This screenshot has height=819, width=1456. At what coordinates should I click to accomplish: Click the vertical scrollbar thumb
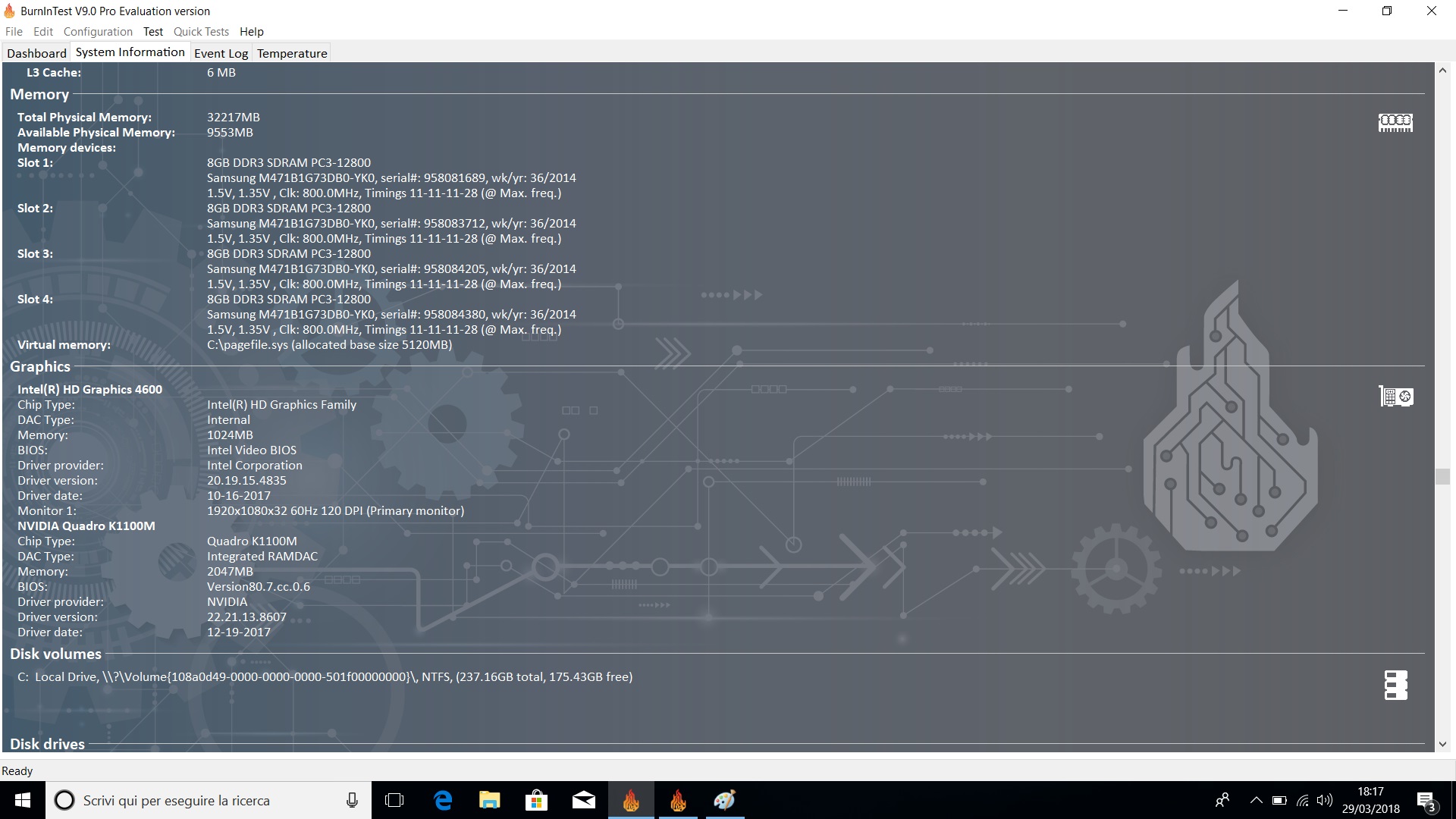[x=1442, y=476]
